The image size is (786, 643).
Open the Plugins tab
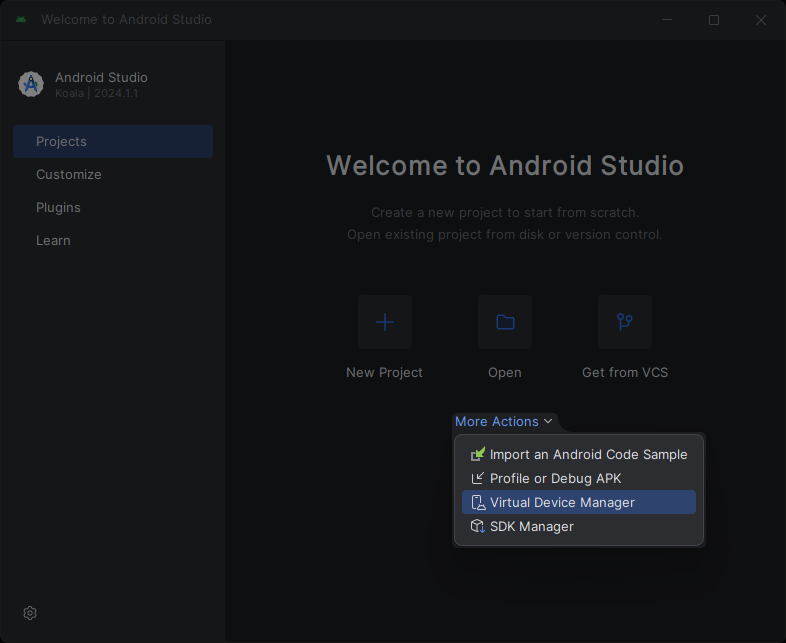point(113,207)
